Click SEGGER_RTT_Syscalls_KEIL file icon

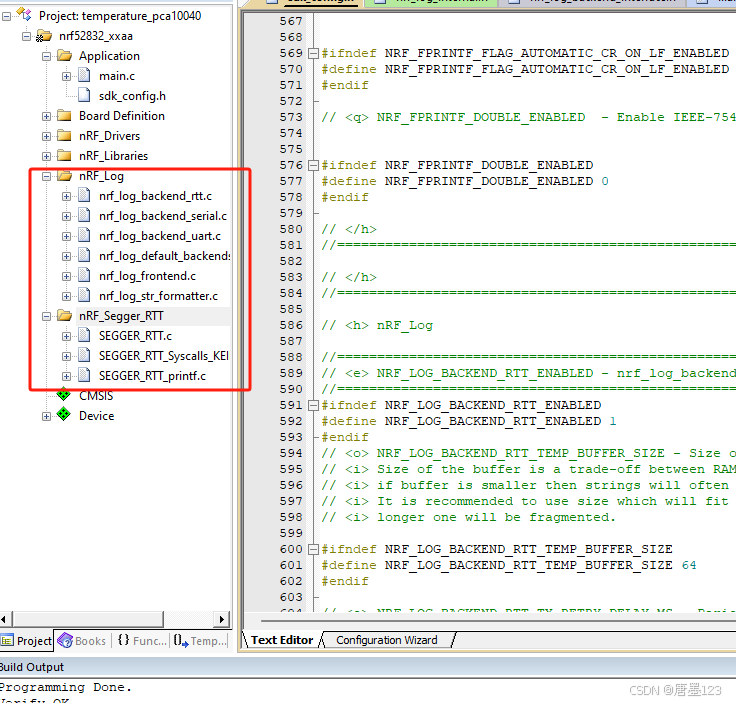(x=84, y=355)
